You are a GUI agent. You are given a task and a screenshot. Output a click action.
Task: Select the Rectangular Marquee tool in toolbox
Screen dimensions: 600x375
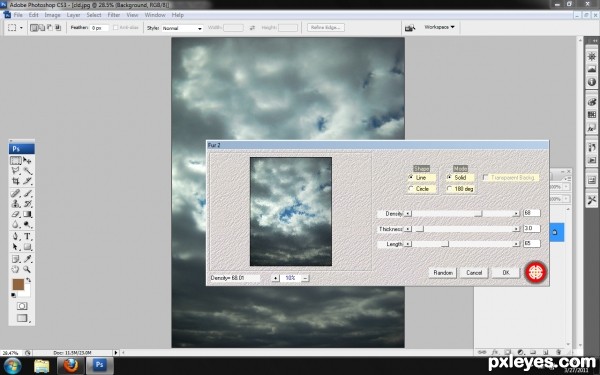[16, 160]
